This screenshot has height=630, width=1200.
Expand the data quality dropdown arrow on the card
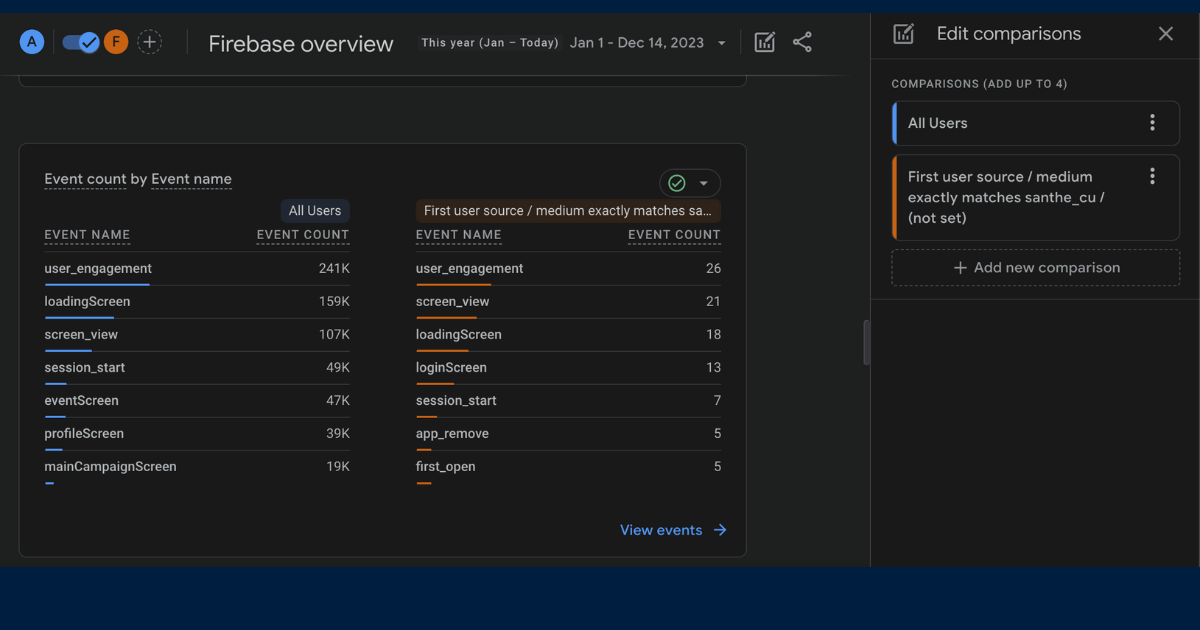[x=705, y=183]
